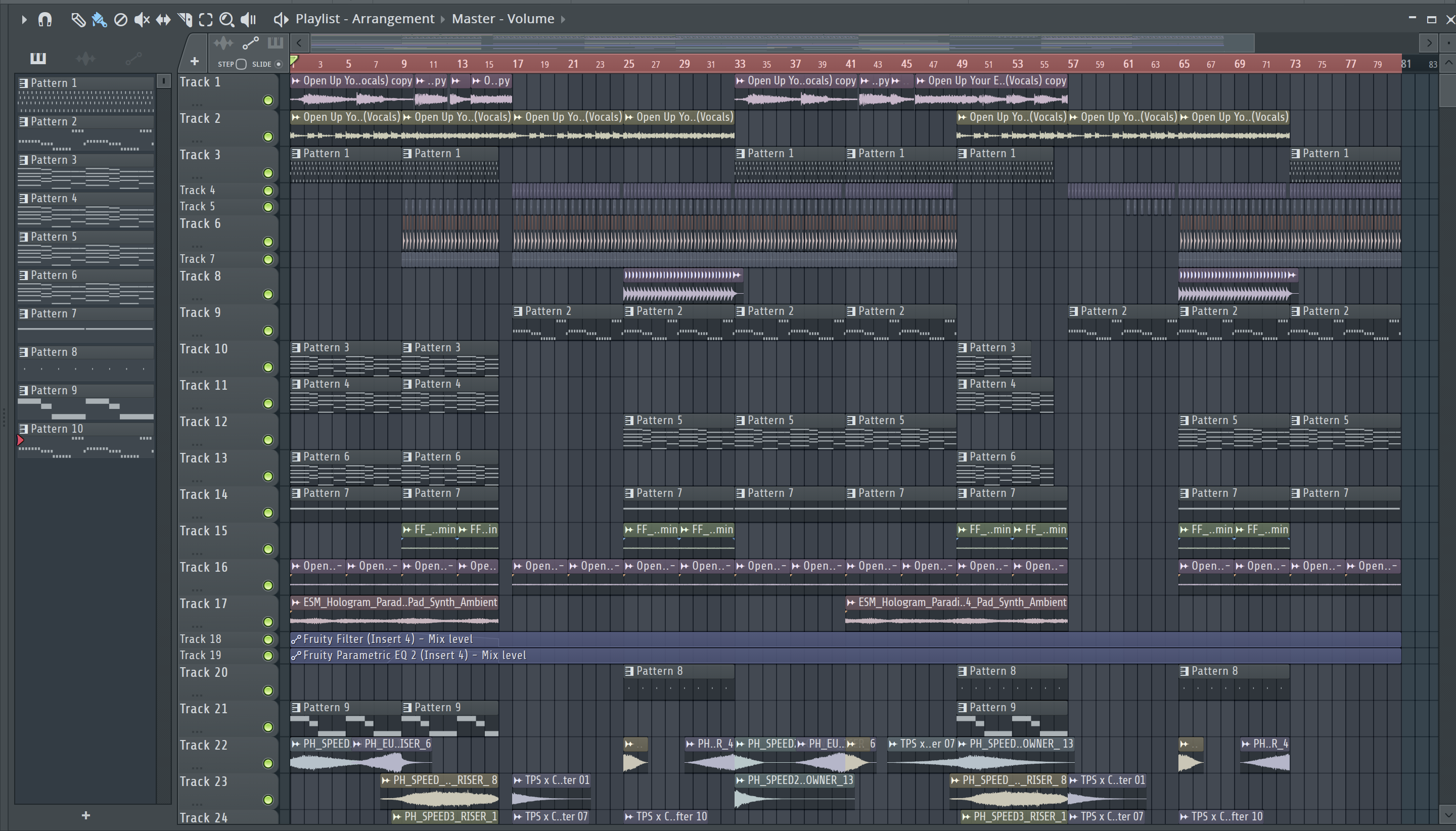The image size is (1456, 831).
Task: Mute Track 18 with its green LED
Action: 267,639
